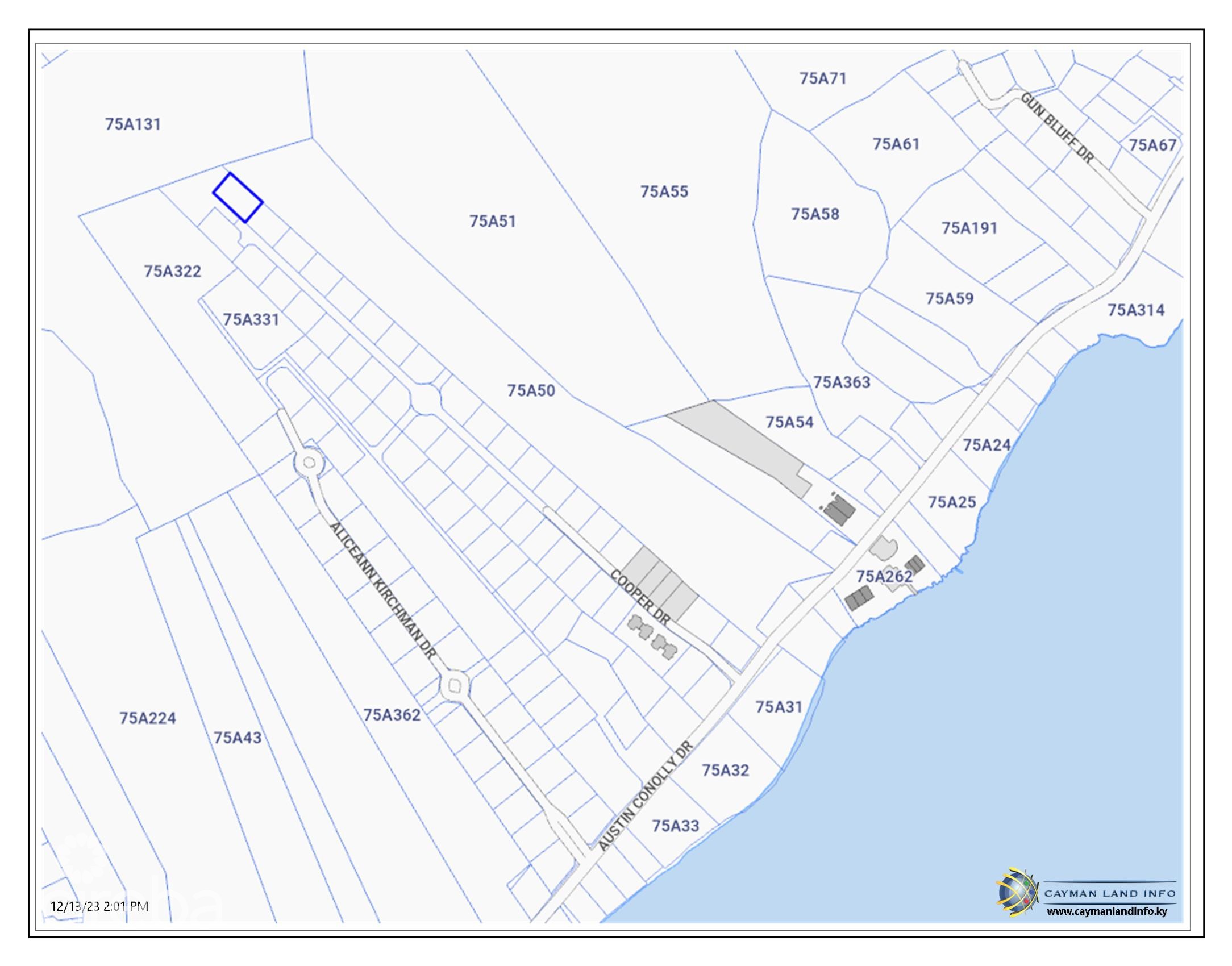The height and width of the screenshot is (966, 1232).
Task: Click the dark building footprint near 75A54
Action: (839, 509)
